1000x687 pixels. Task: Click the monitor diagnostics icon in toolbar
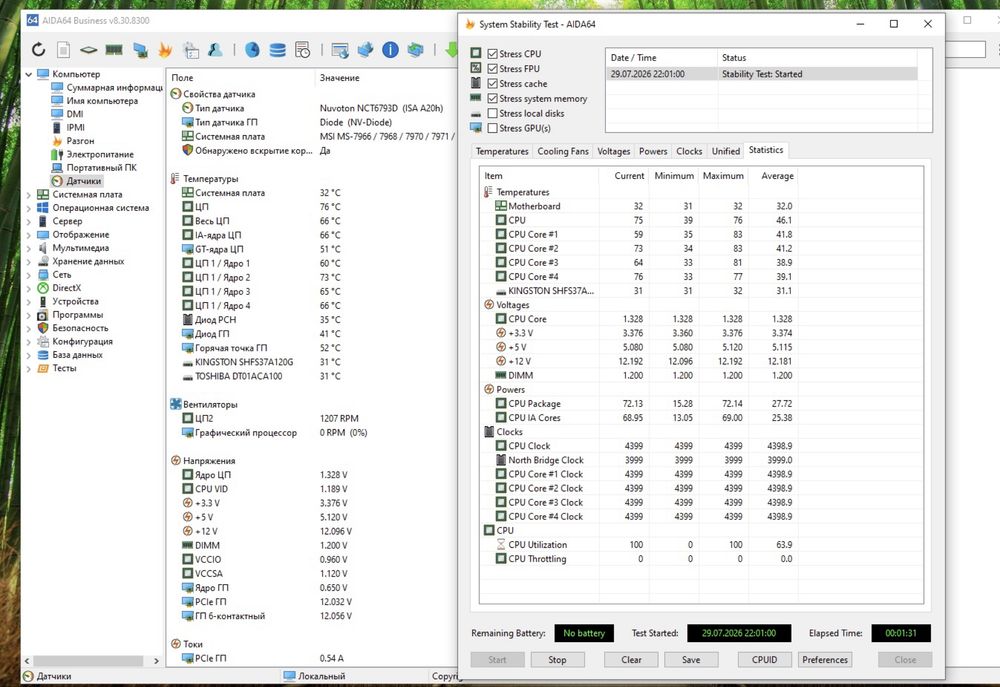click(140, 49)
